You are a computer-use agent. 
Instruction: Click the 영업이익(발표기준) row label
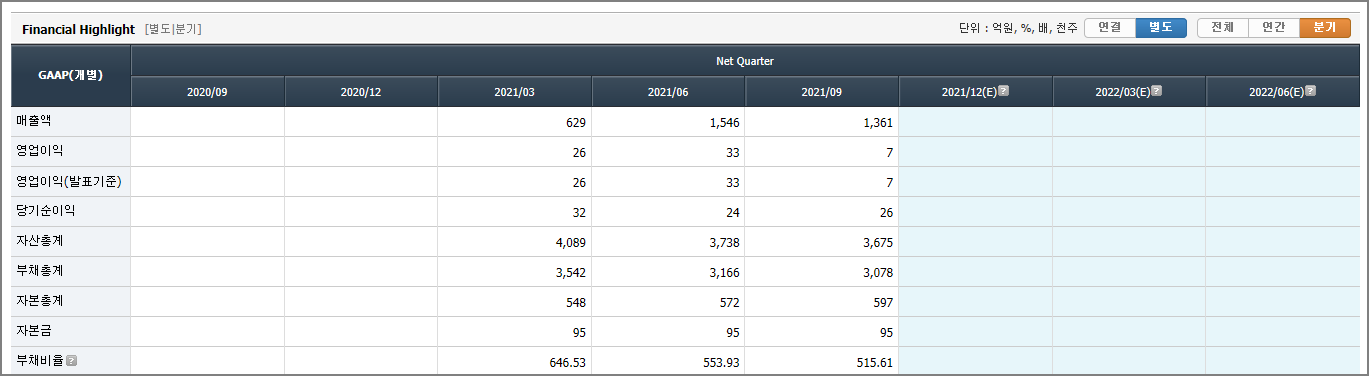click(x=69, y=181)
